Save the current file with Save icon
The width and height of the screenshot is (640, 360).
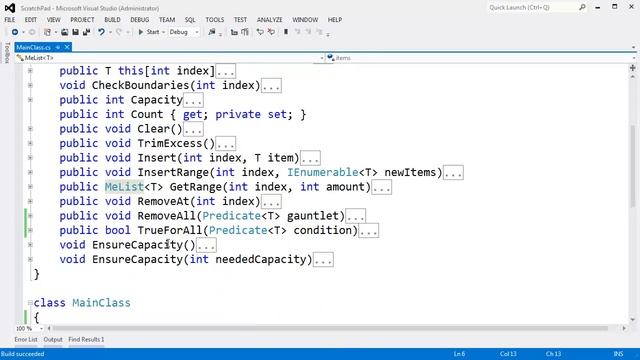(75, 32)
